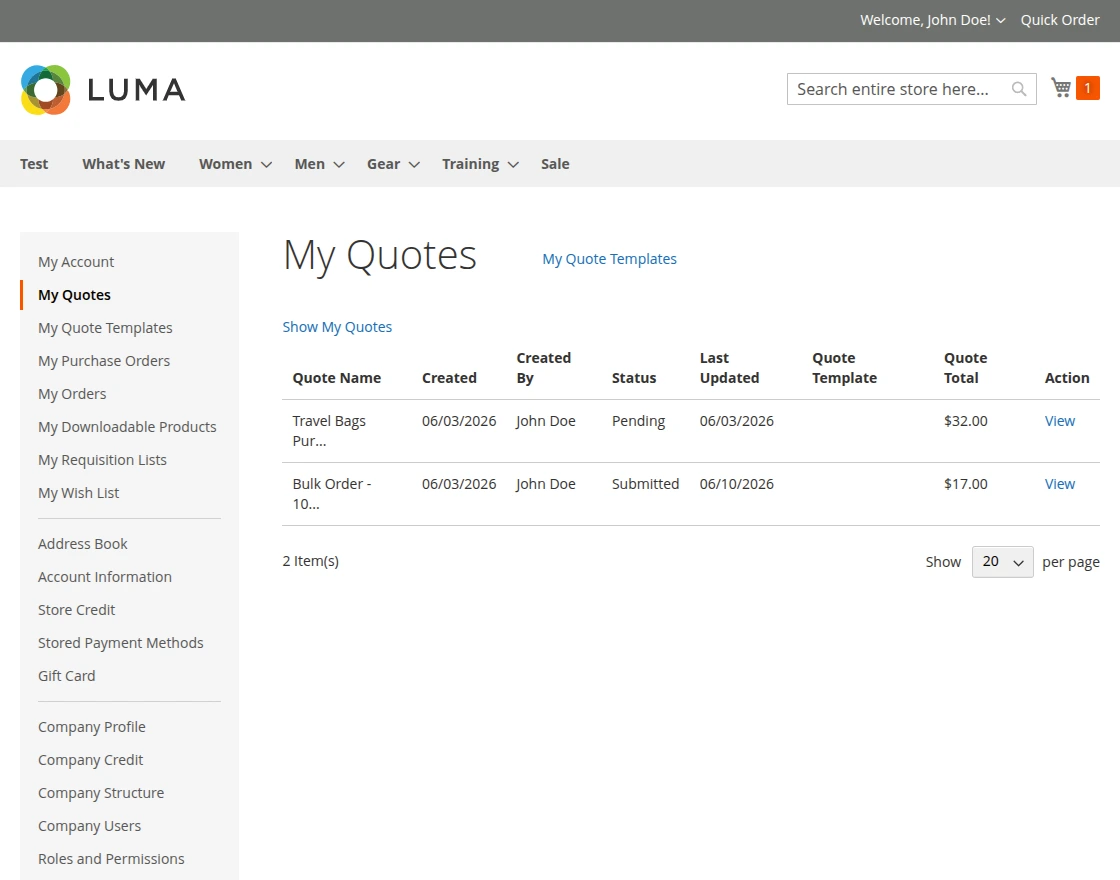
Task: Open Stored Payment Methods
Action: (121, 643)
